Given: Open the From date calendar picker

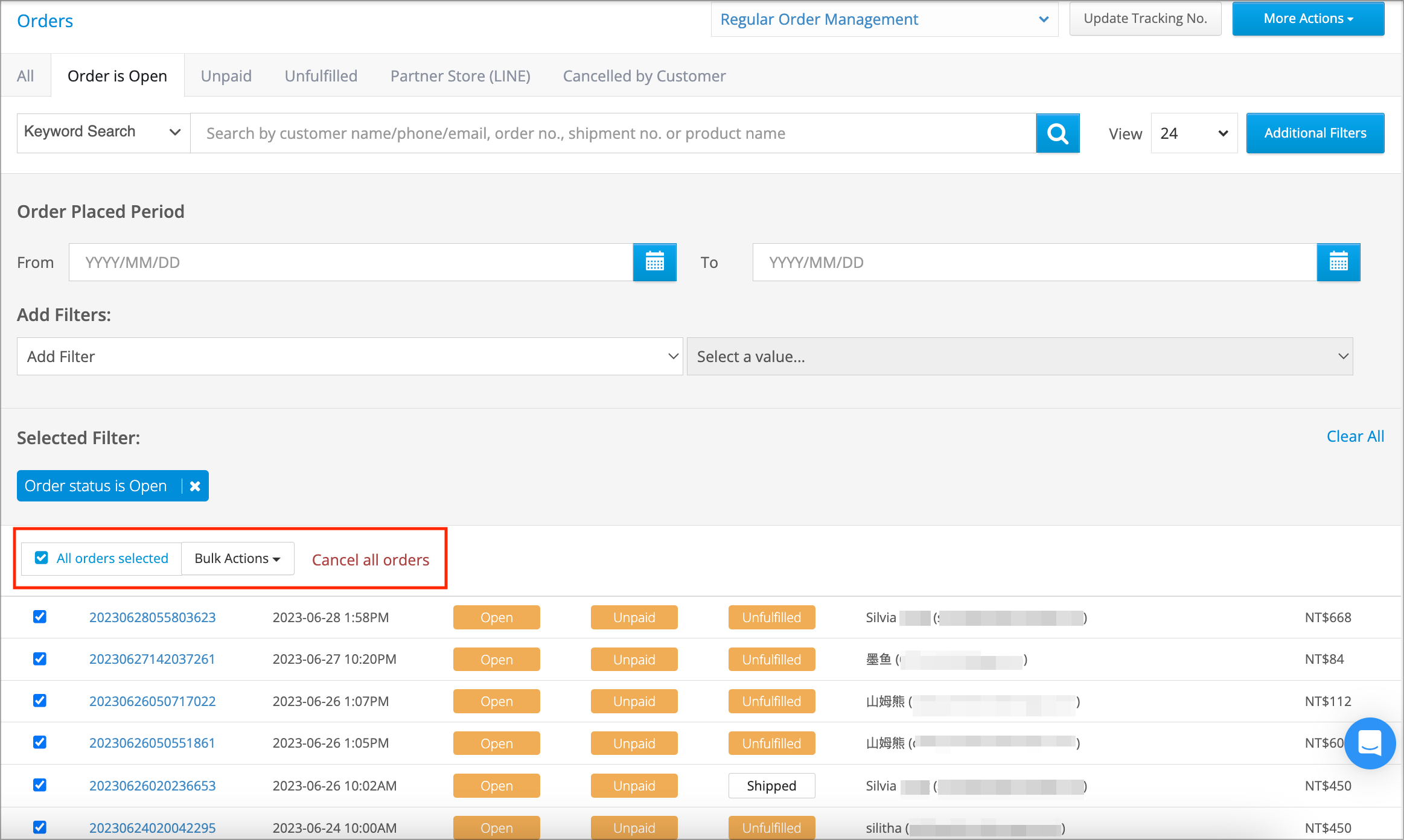Looking at the screenshot, I should (x=654, y=262).
